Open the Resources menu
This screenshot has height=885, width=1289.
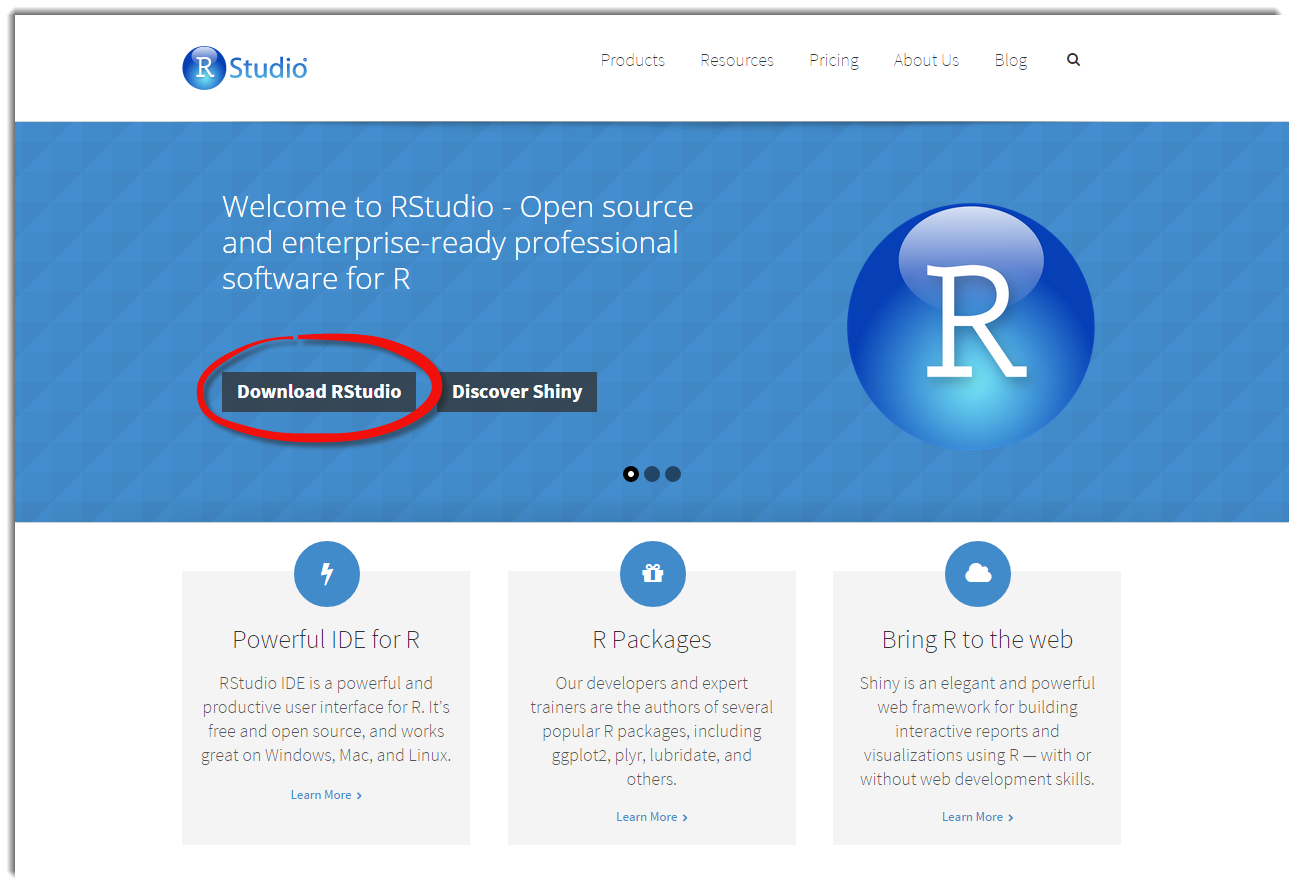tap(737, 60)
